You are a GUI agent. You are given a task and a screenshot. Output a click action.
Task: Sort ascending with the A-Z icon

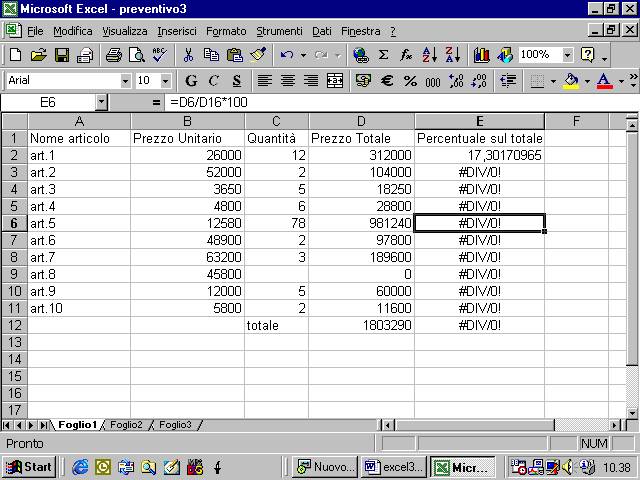click(x=430, y=55)
